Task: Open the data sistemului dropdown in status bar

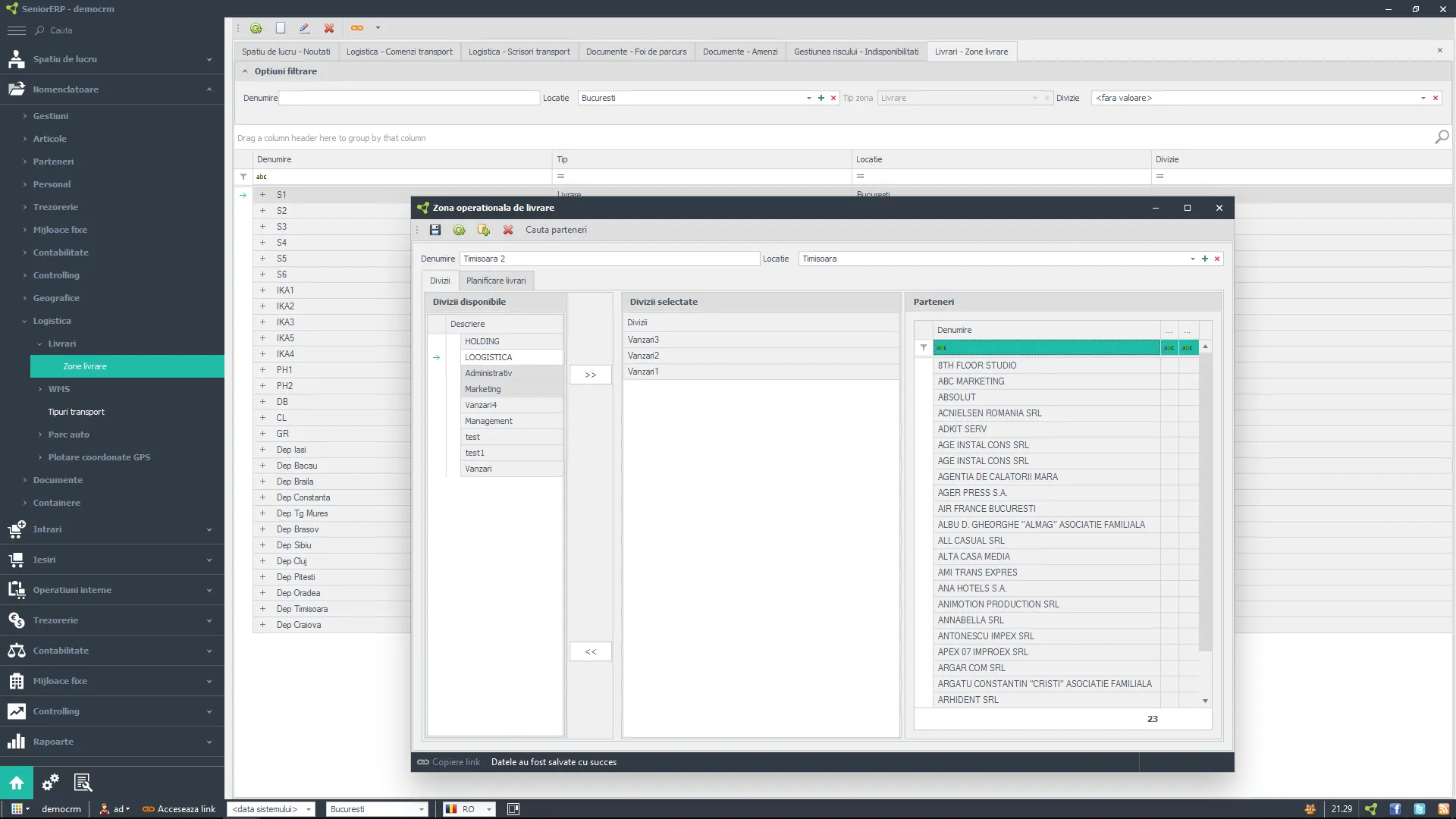Action: (309, 809)
